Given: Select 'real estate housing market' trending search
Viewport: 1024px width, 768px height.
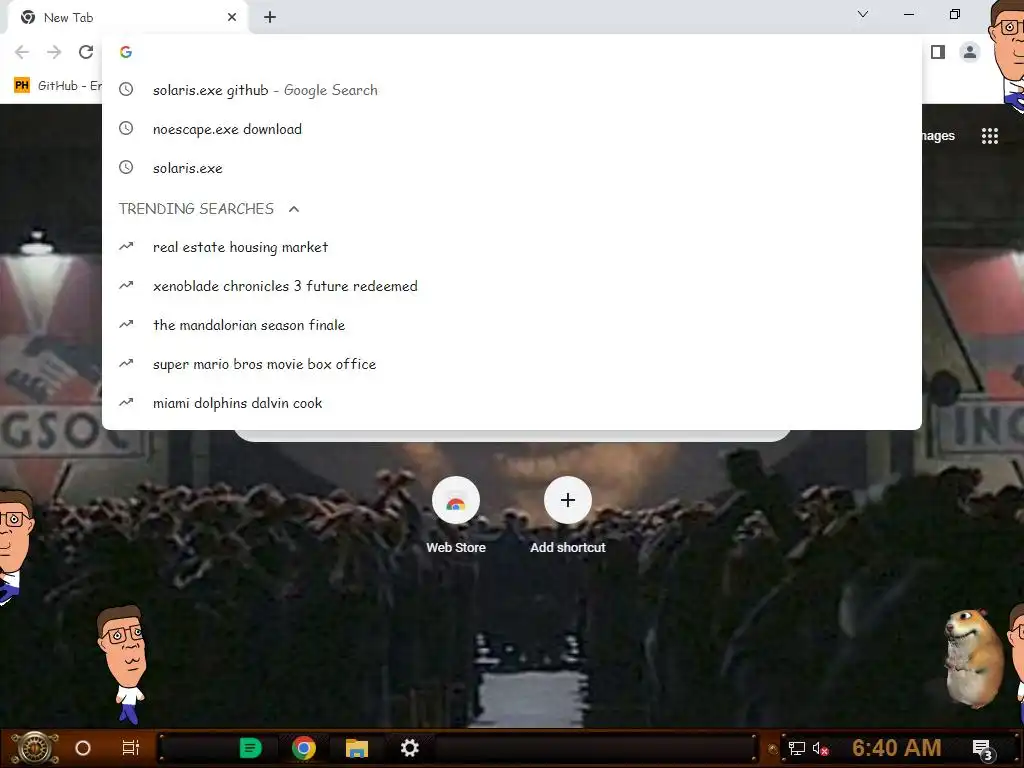Looking at the screenshot, I should click(x=512, y=247).
